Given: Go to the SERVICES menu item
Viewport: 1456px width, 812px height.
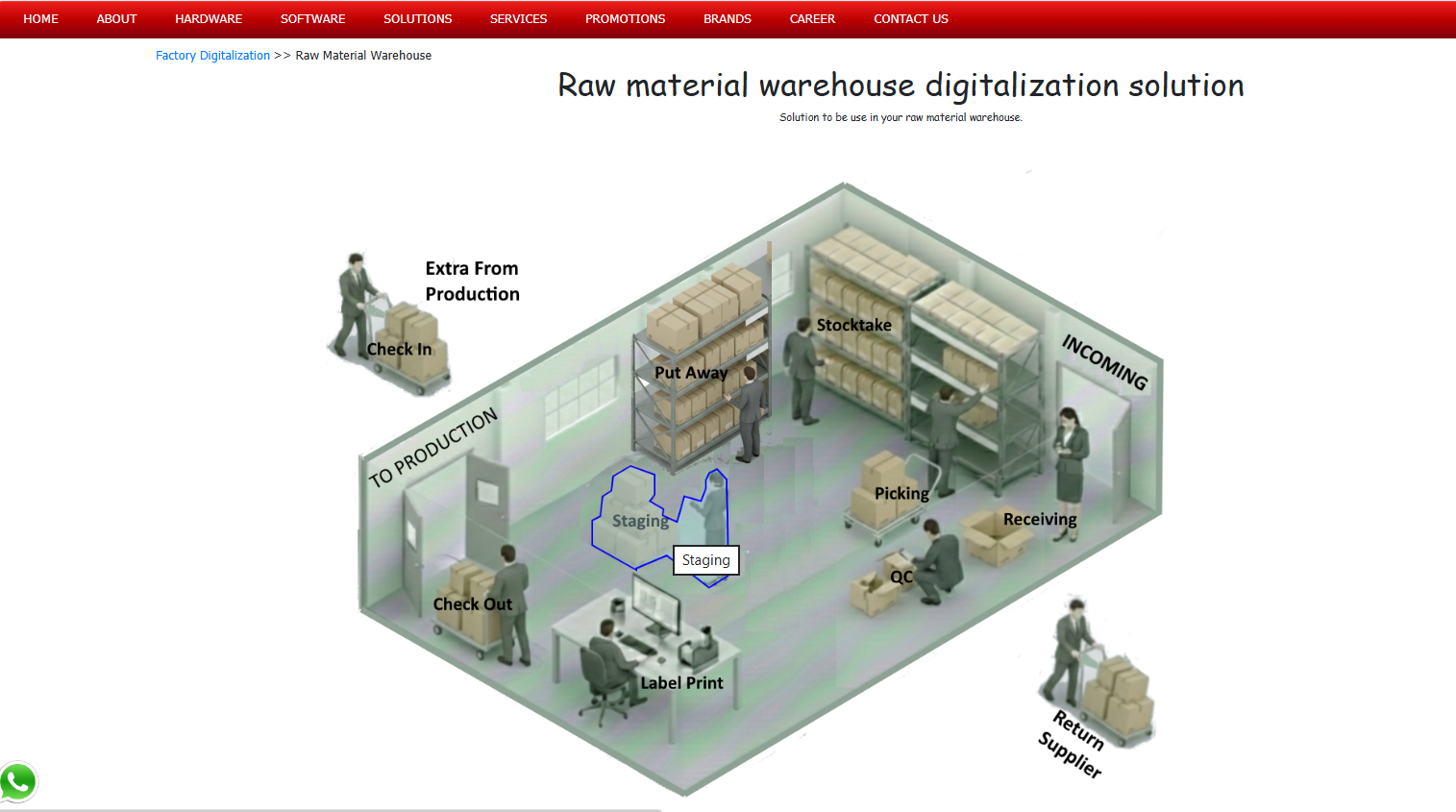Looking at the screenshot, I should [518, 19].
